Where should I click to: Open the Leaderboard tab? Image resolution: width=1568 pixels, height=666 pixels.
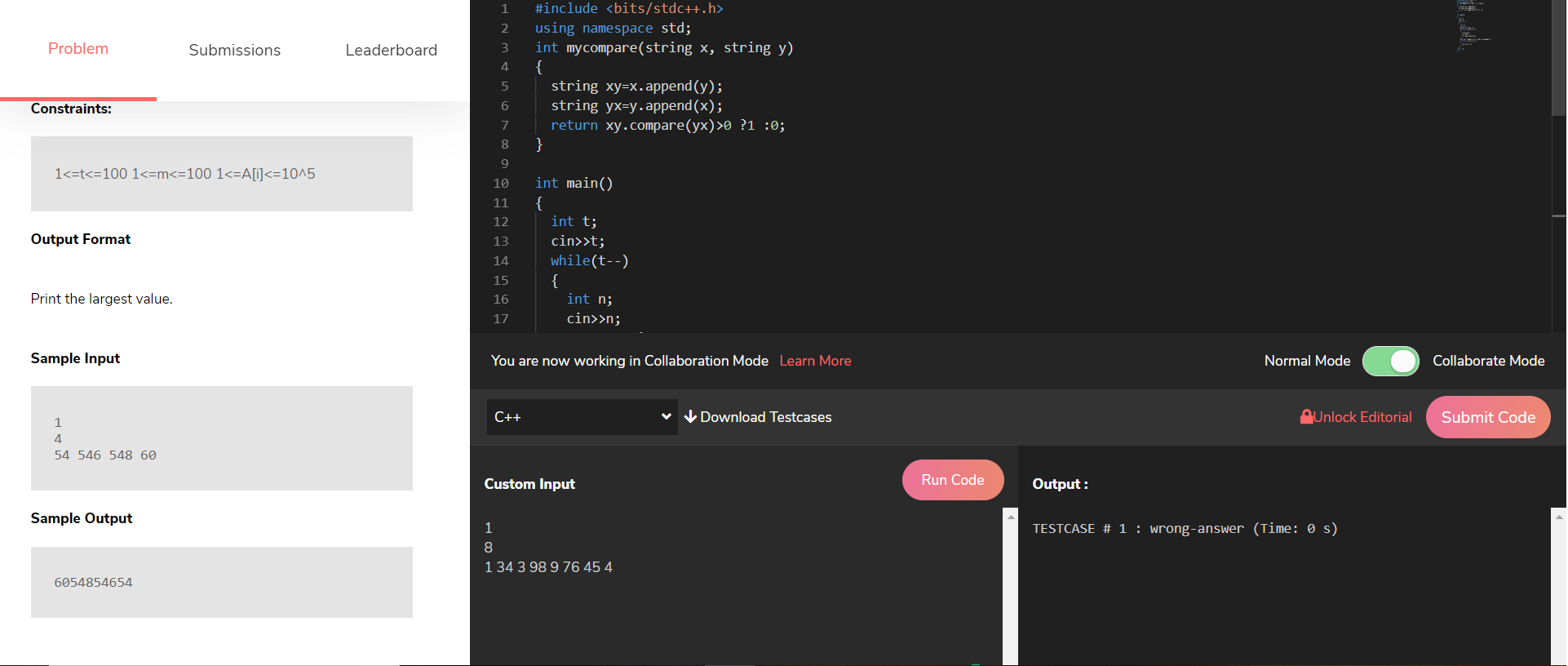(x=391, y=50)
